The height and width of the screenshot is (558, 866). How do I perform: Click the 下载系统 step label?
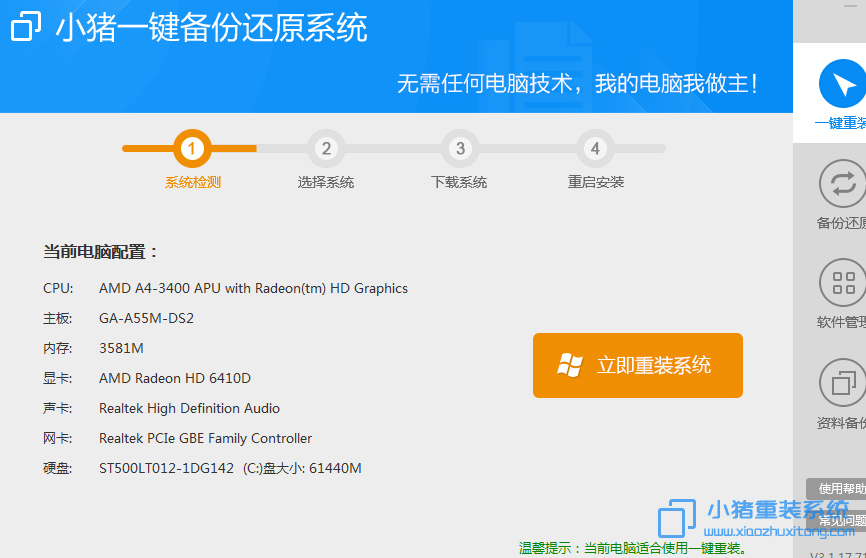point(459,182)
